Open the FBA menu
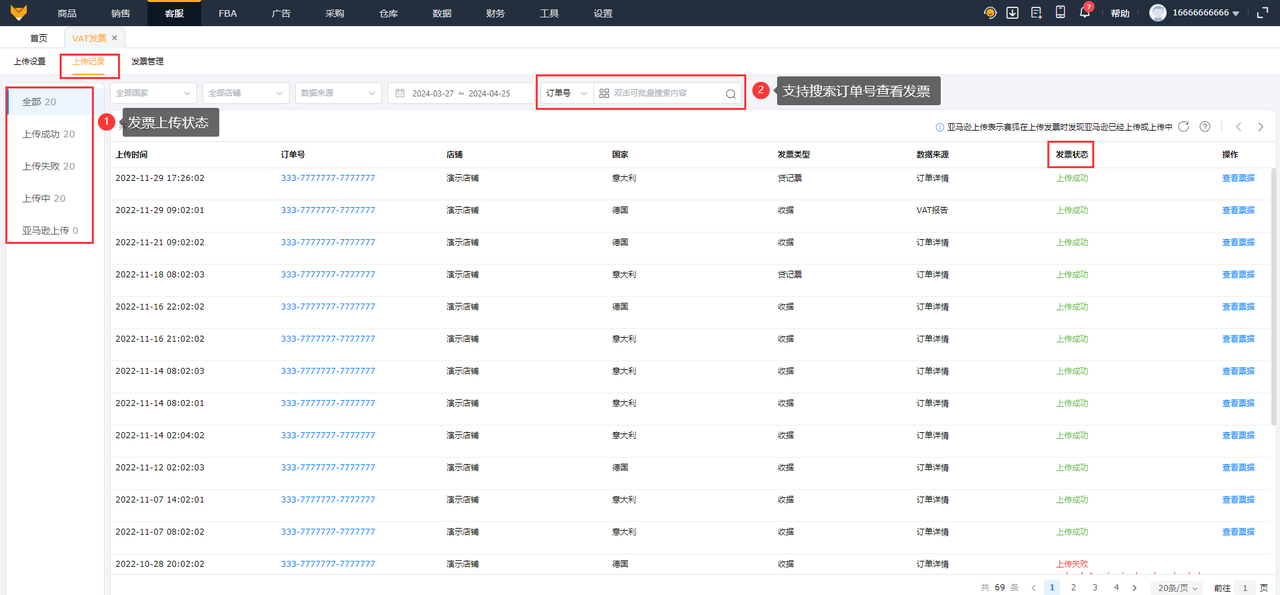The image size is (1280, 595). [x=227, y=13]
